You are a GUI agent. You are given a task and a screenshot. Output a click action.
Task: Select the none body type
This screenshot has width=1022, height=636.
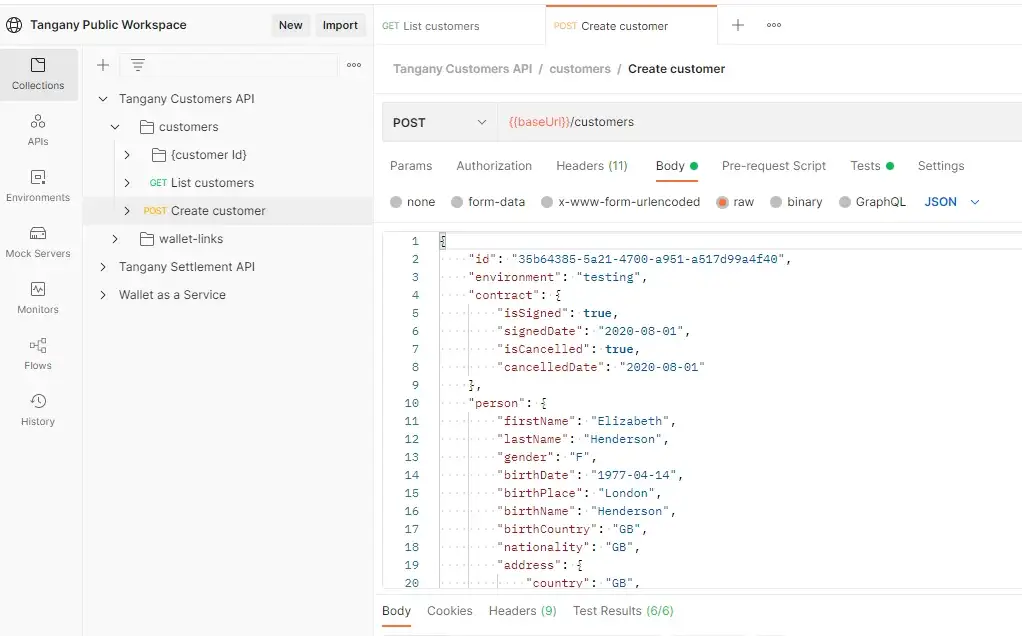tap(396, 202)
